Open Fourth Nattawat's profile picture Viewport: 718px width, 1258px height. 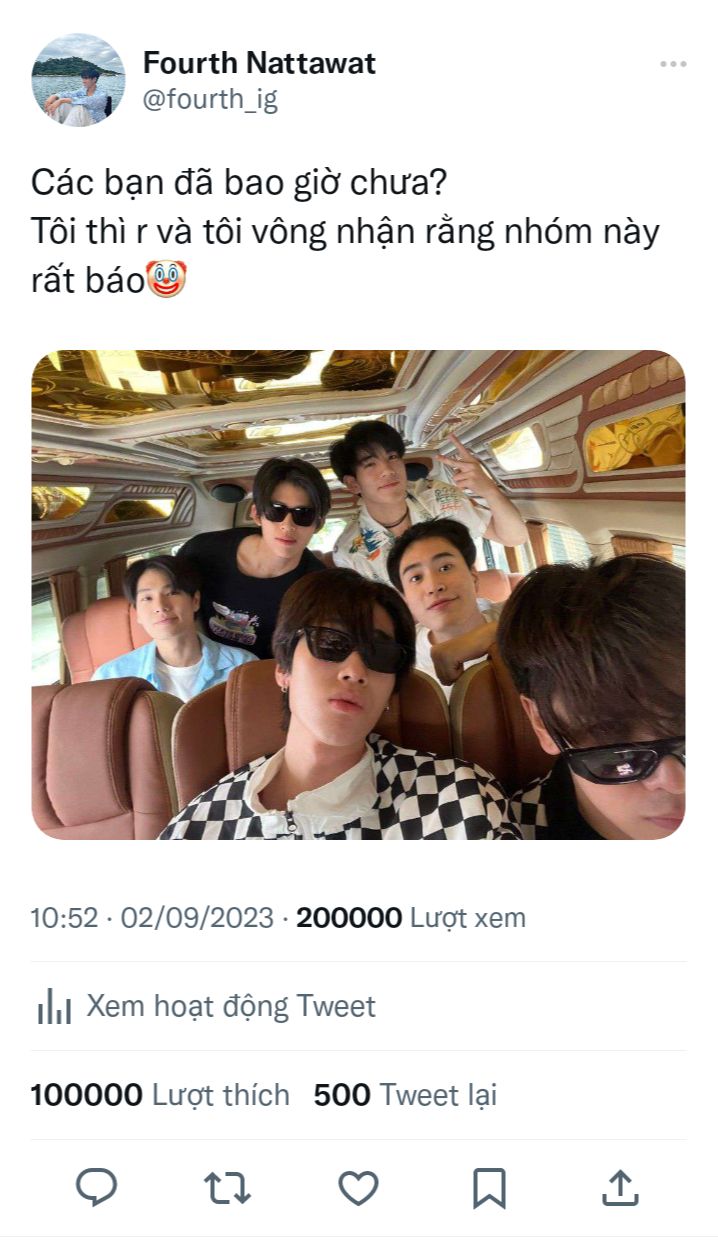pyautogui.click(x=78, y=80)
